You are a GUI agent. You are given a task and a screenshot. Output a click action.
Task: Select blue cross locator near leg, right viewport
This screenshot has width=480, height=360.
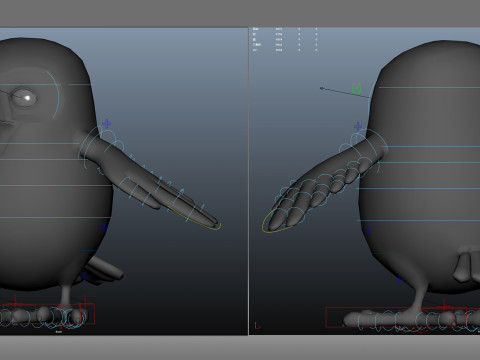(399, 280)
